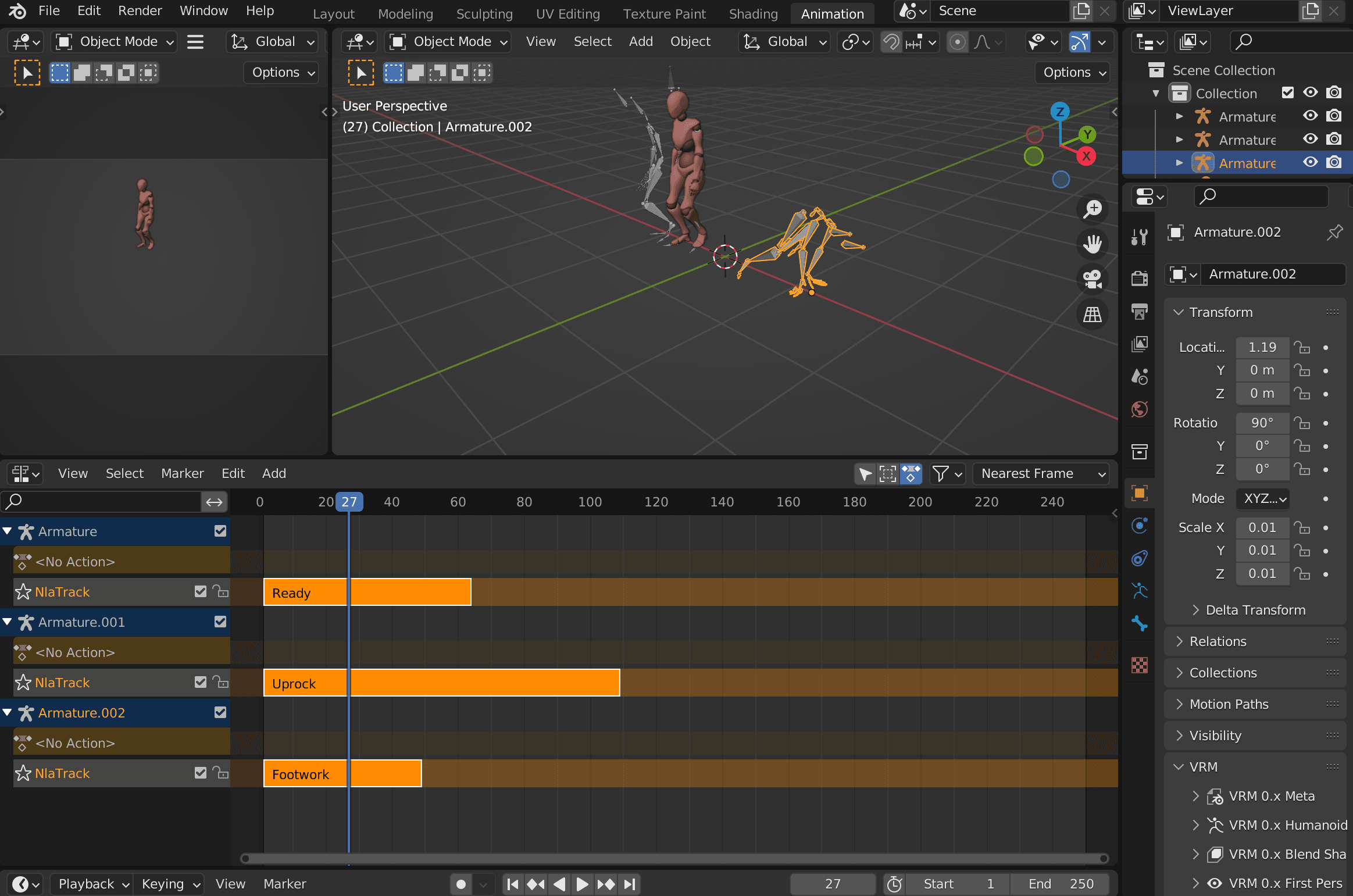Click the zoom magnifier gizmo in viewport
This screenshot has width=1353, height=896.
[x=1093, y=209]
